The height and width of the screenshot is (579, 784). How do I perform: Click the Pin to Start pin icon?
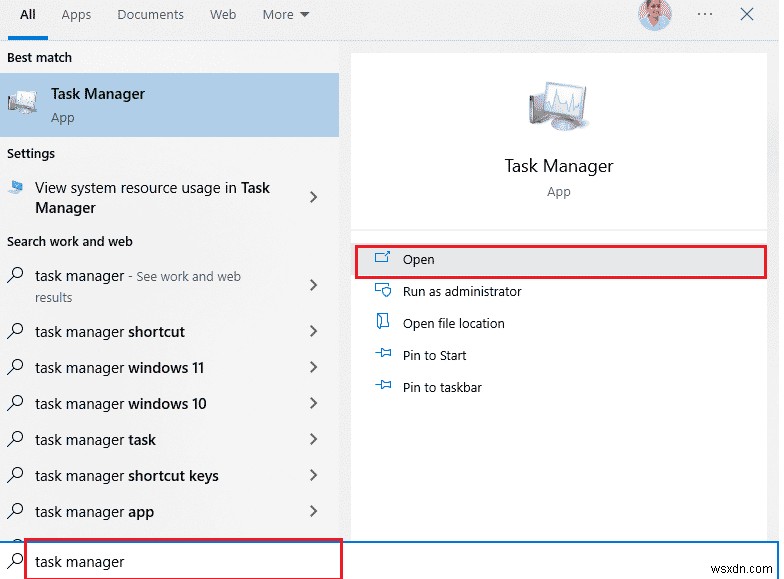click(382, 355)
